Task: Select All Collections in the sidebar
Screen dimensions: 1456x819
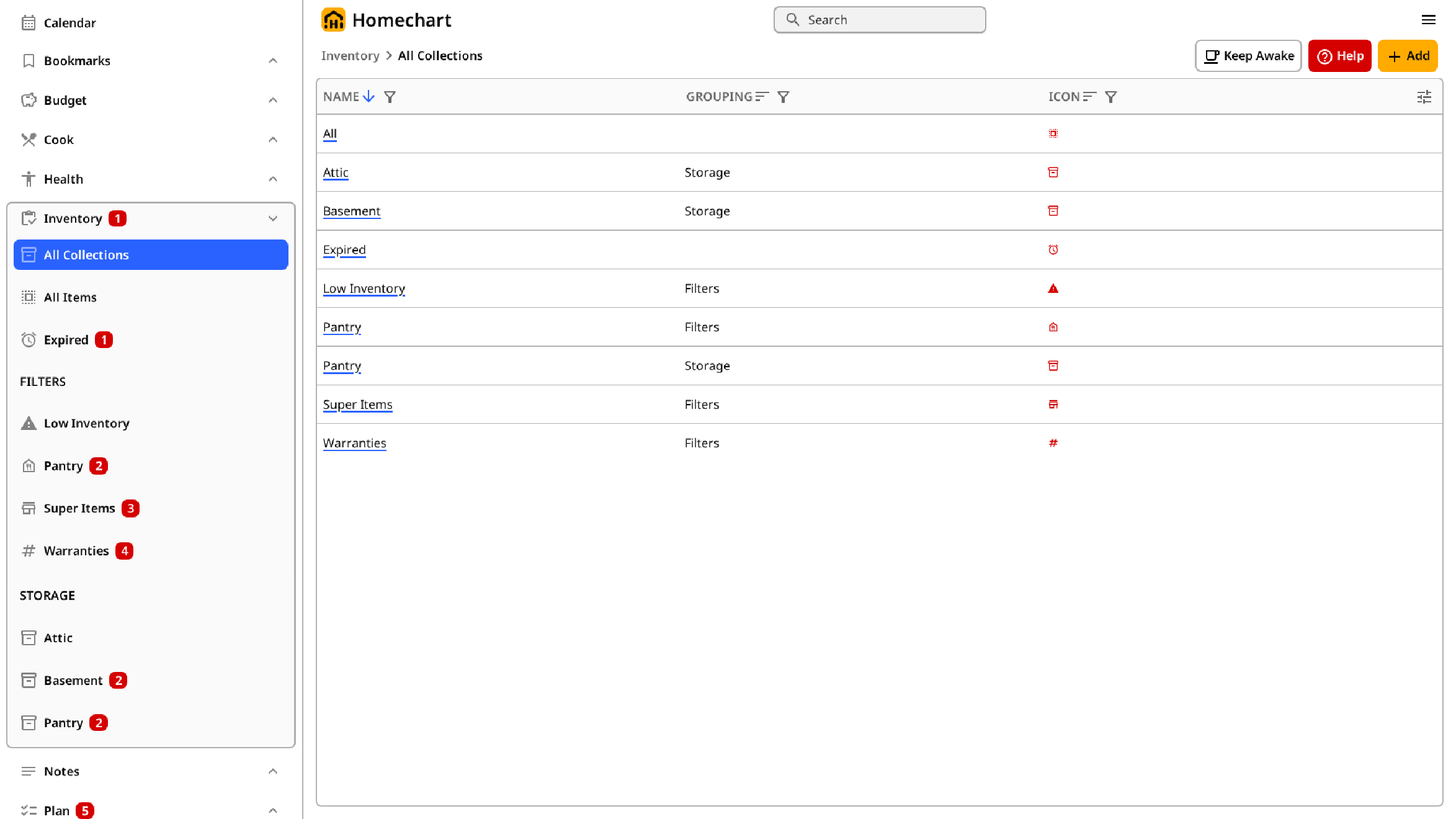Action: (x=86, y=254)
